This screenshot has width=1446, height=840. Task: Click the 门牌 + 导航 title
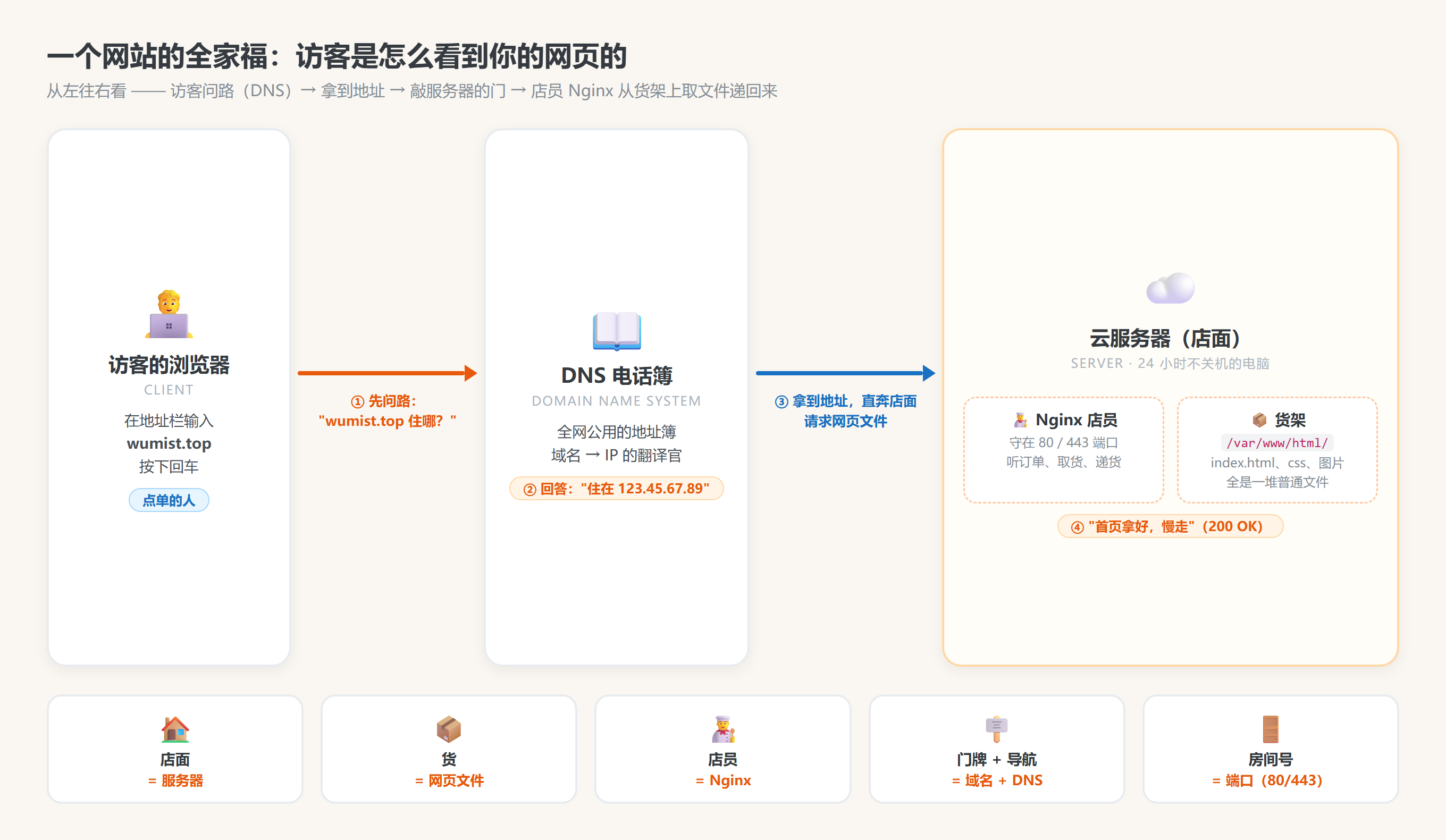pyautogui.click(x=997, y=759)
